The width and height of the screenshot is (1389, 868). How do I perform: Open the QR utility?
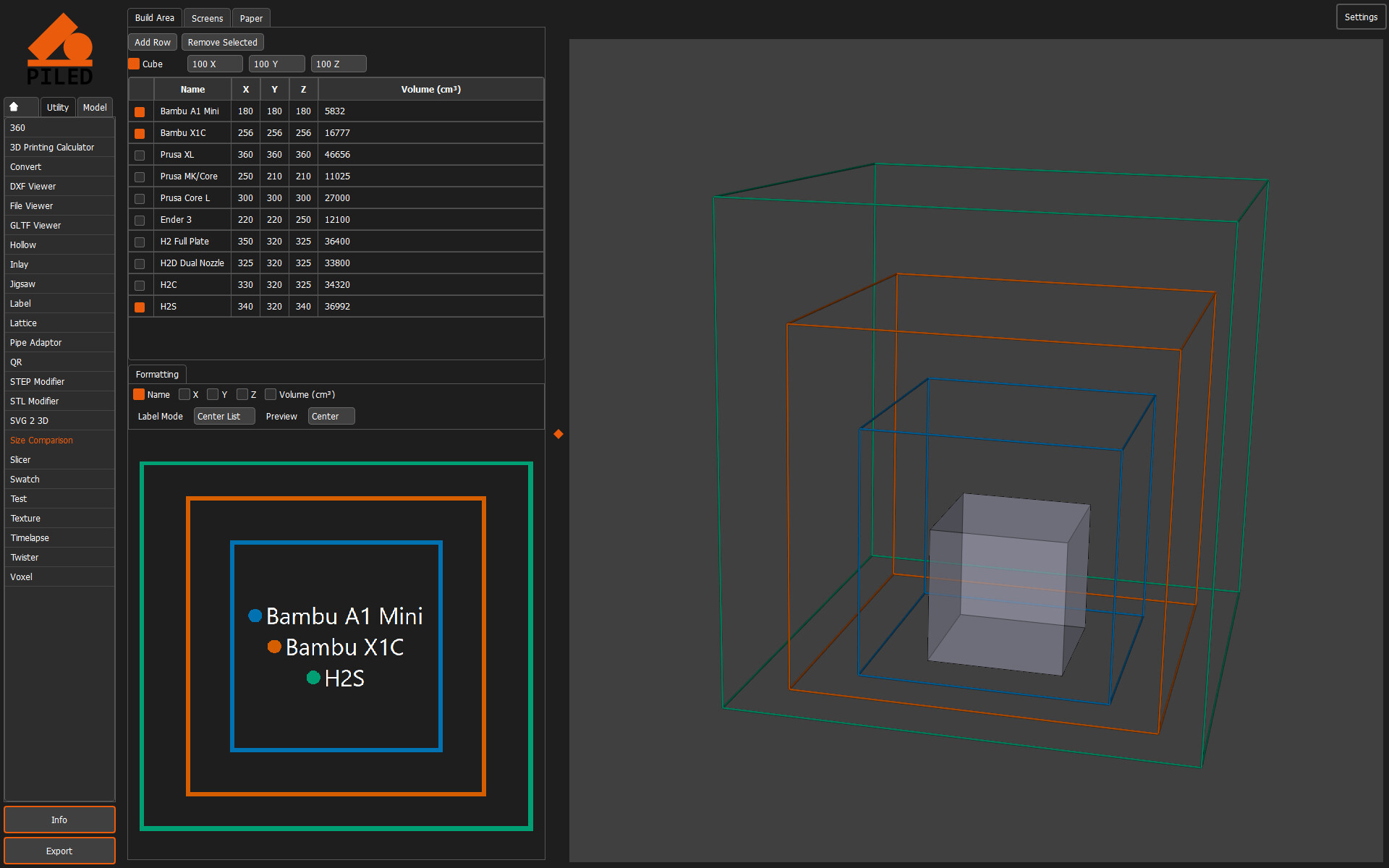(59, 362)
